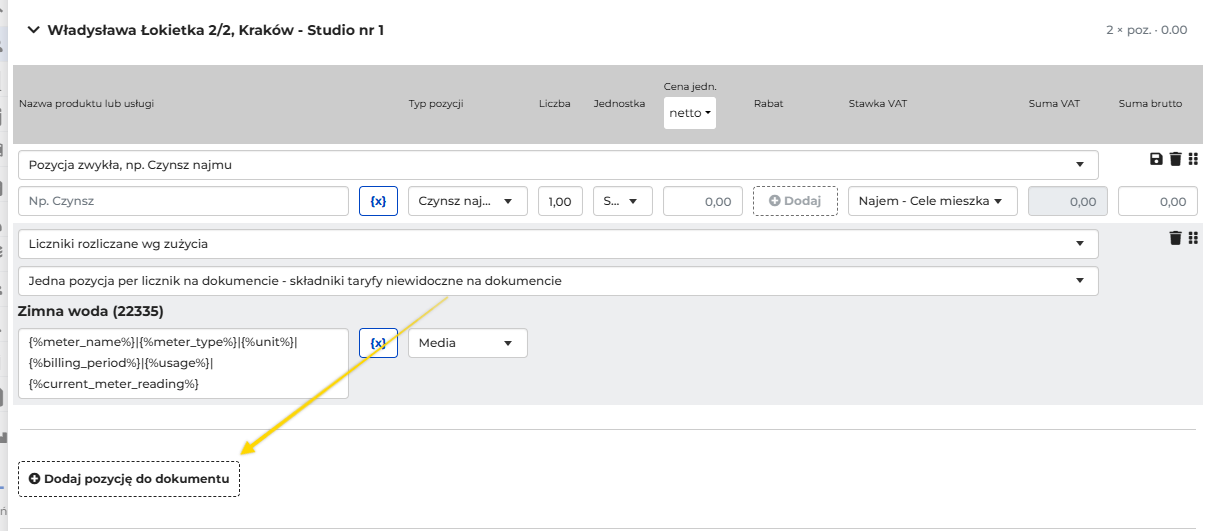Open the Liczniki rozliczane wg zużycia dropdown
This screenshot has height=531, width=1207.
558,244
